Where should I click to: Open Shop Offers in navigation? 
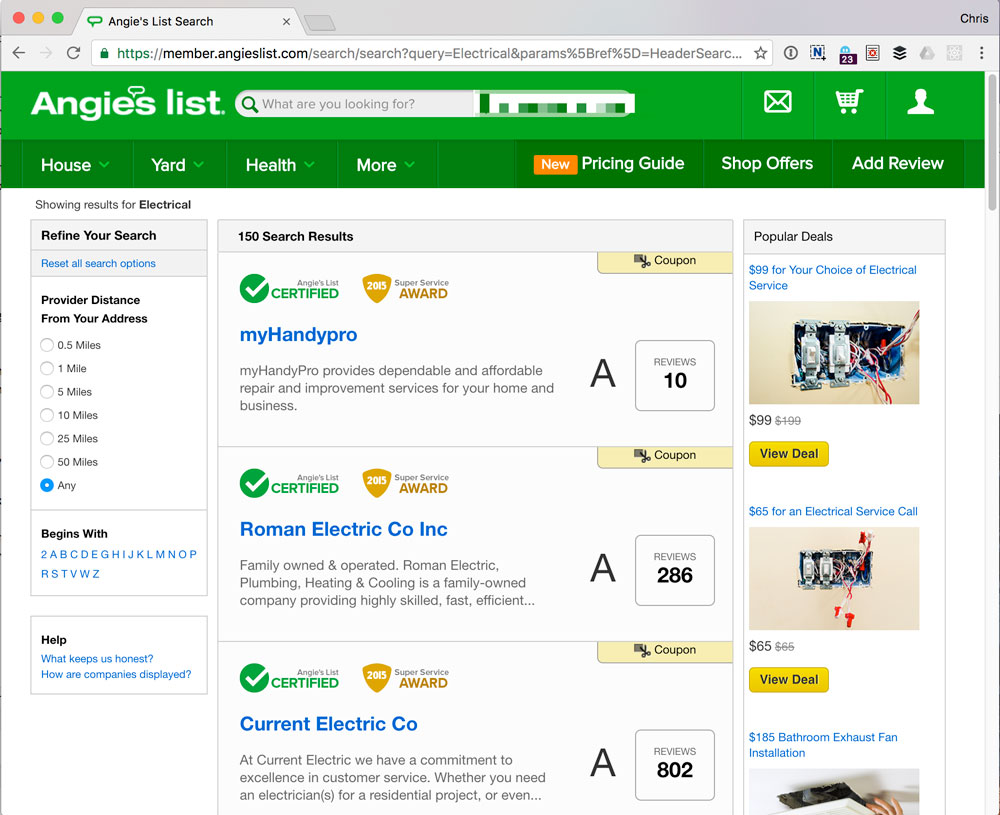[x=767, y=164]
